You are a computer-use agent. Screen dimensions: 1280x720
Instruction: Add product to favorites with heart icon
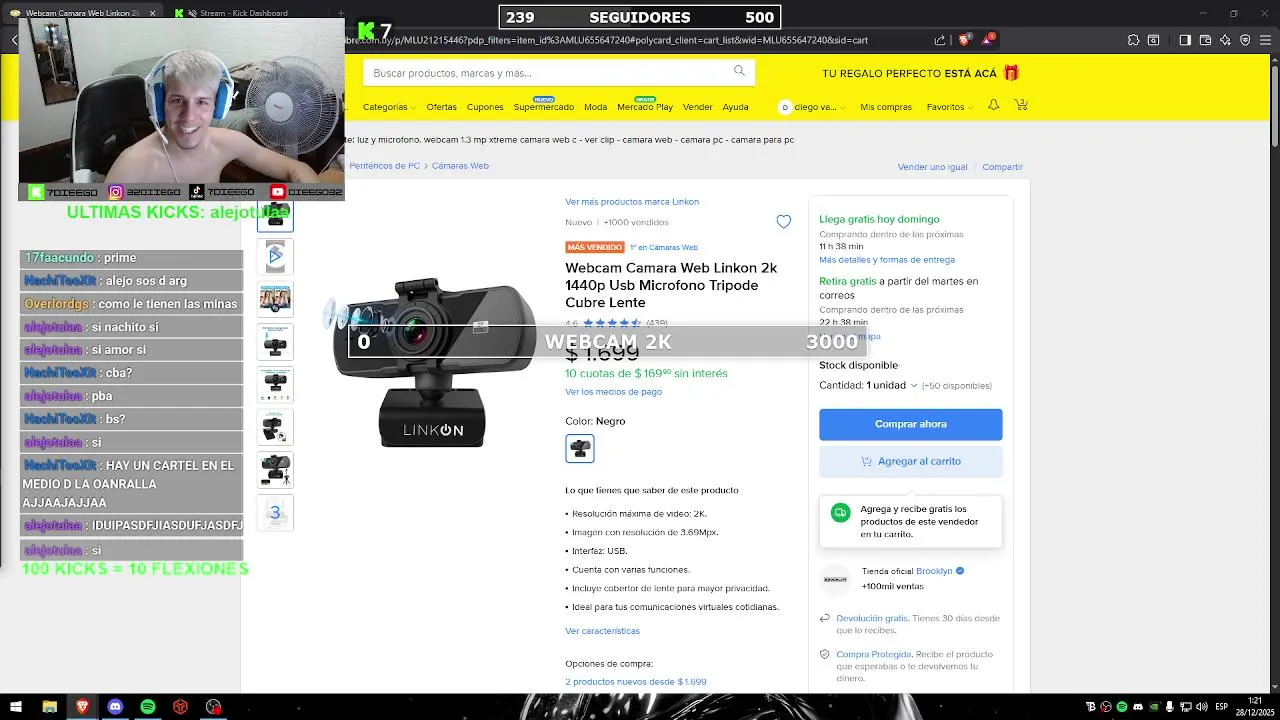click(x=783, y=222)
